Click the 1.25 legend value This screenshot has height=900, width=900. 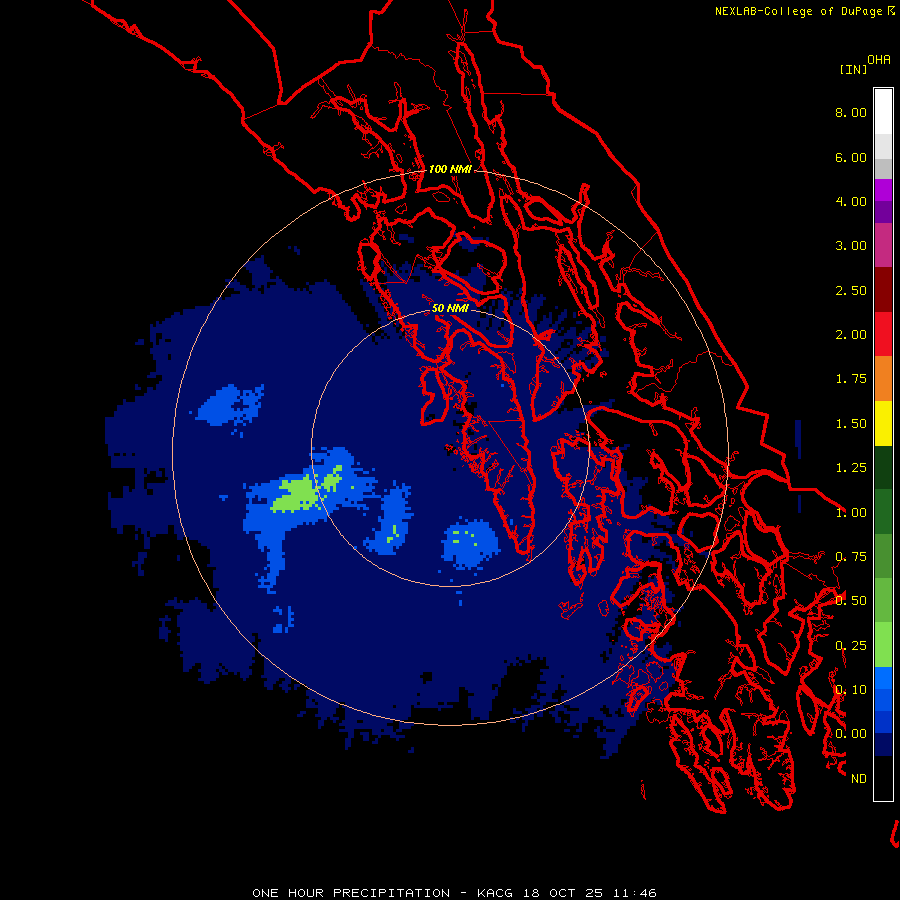(851, 468)
